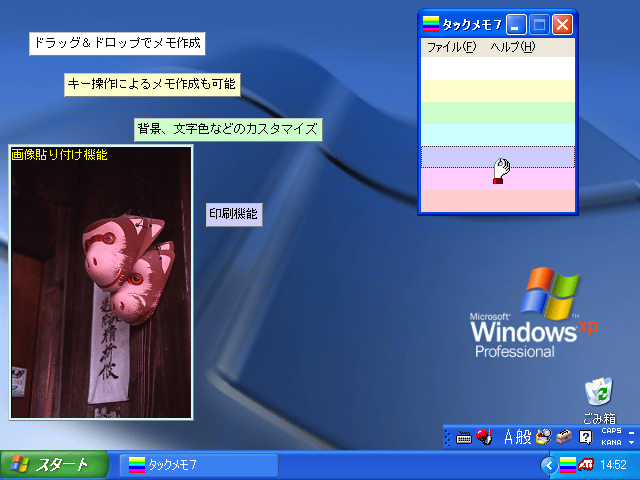
Task: Pick the pink-violet color strip
Action: point(498,179)
